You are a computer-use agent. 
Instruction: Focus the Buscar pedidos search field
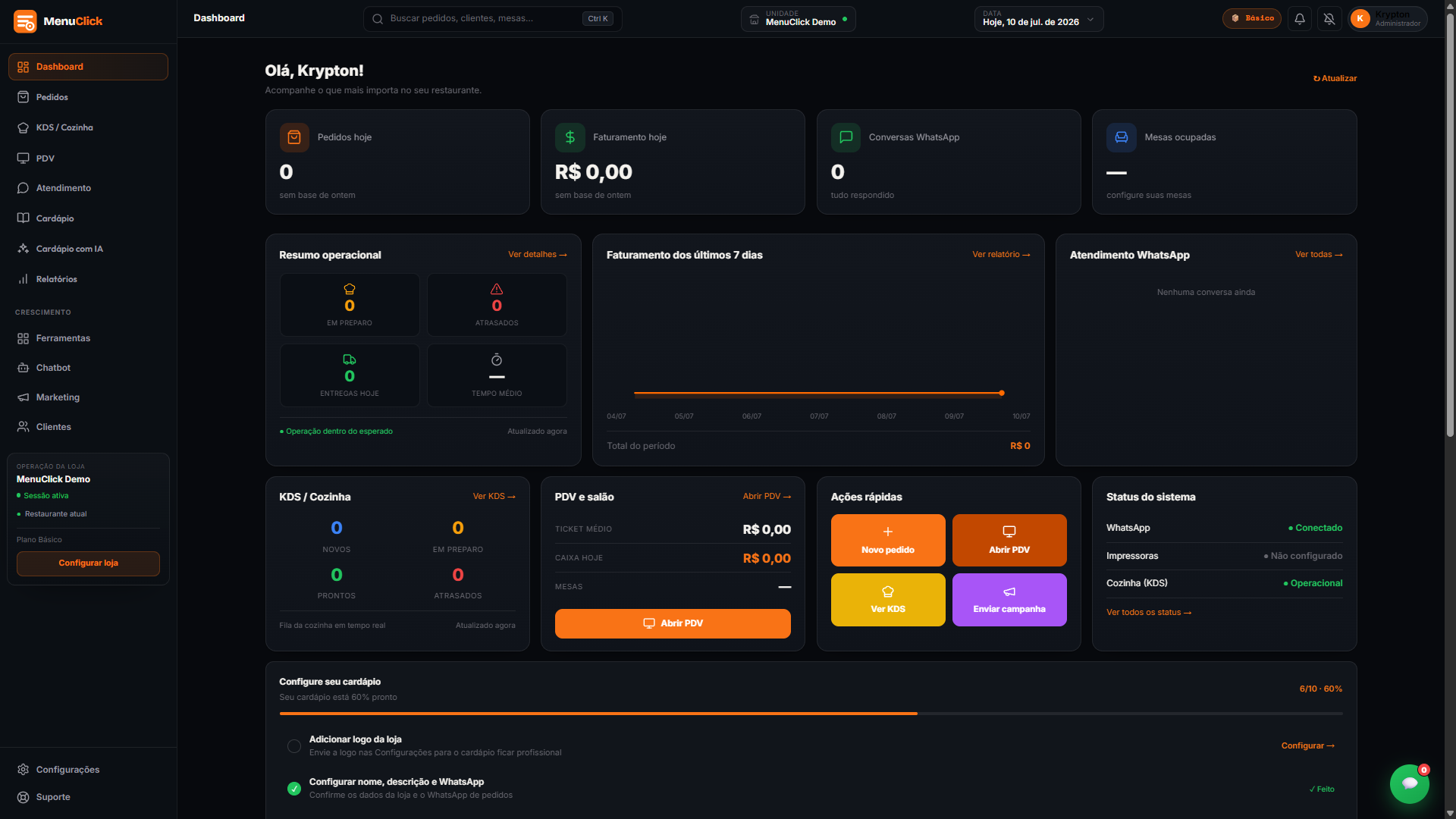(x=493, y=19)
